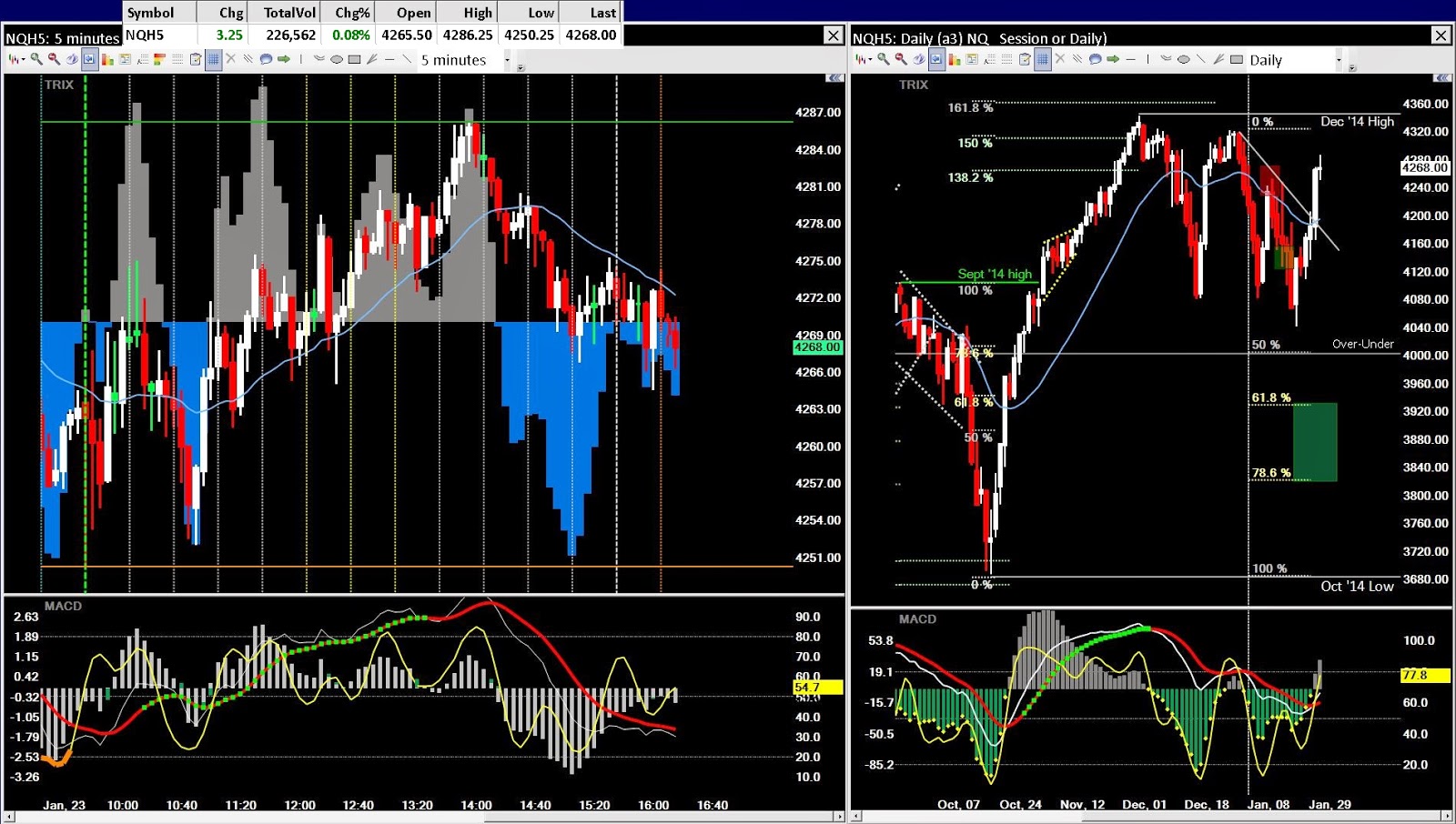Click the bar chart studies icon on 5-minute toolbar
This screenshot has width=1456, height=824.
(107, 59)
